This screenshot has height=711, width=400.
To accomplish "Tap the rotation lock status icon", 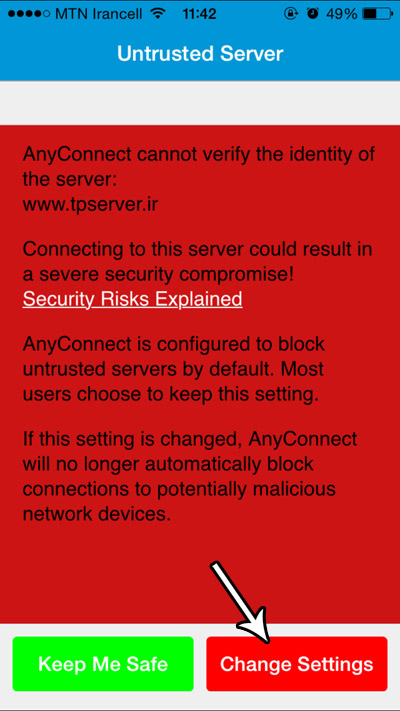I will [290, 14].
